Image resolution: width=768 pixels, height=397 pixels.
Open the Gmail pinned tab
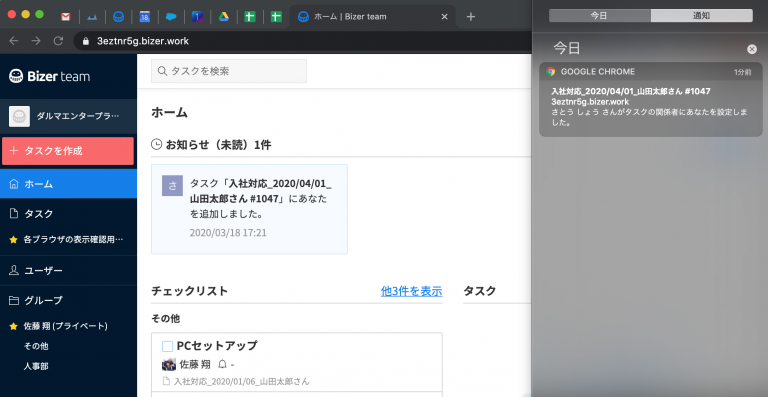click(x=66, y=17)
